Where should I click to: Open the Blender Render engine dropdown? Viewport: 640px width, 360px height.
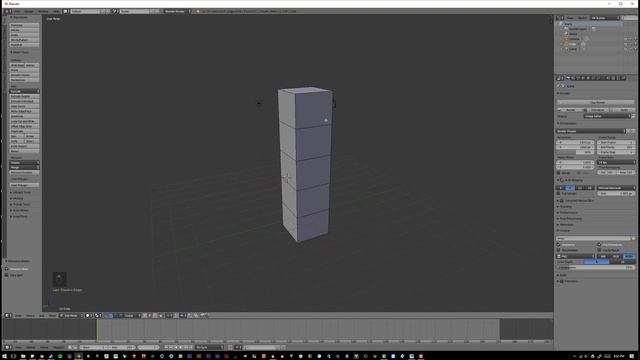(x=177, y=11)
